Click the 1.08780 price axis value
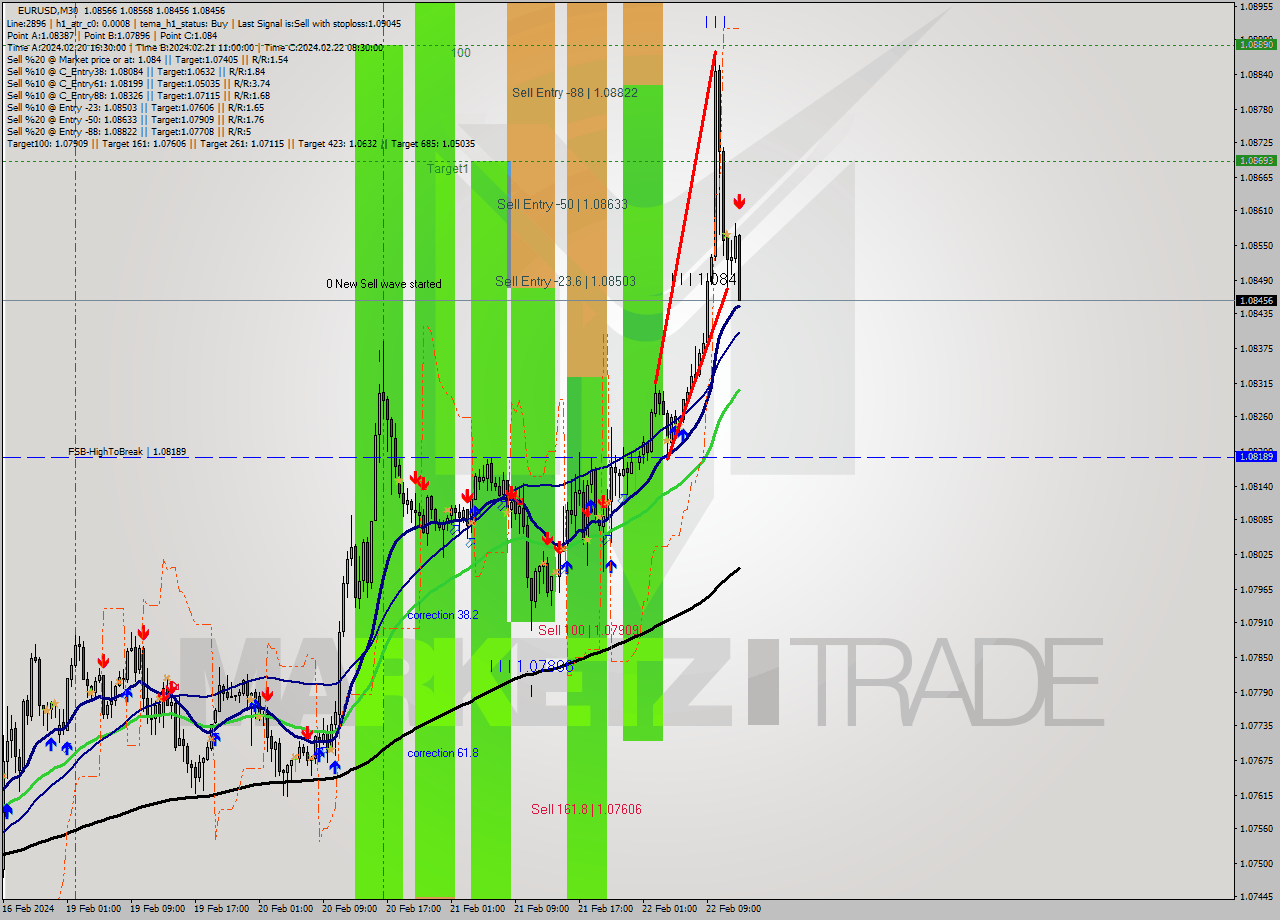 pyautogui.click(x=1256, y=109)
